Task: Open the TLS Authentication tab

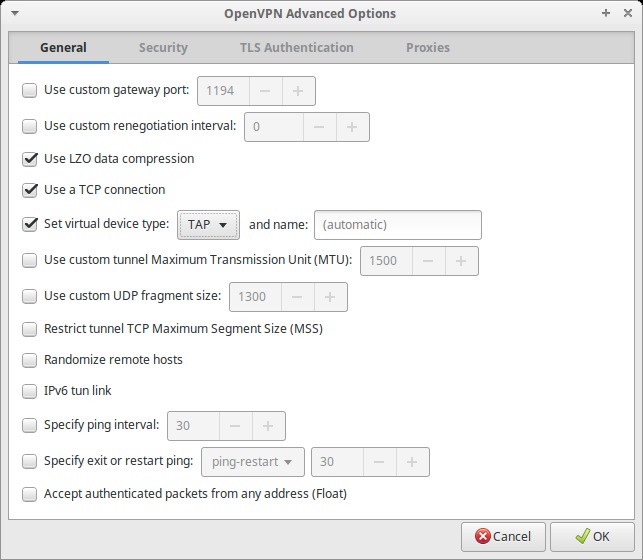Action: pos(296,48)
